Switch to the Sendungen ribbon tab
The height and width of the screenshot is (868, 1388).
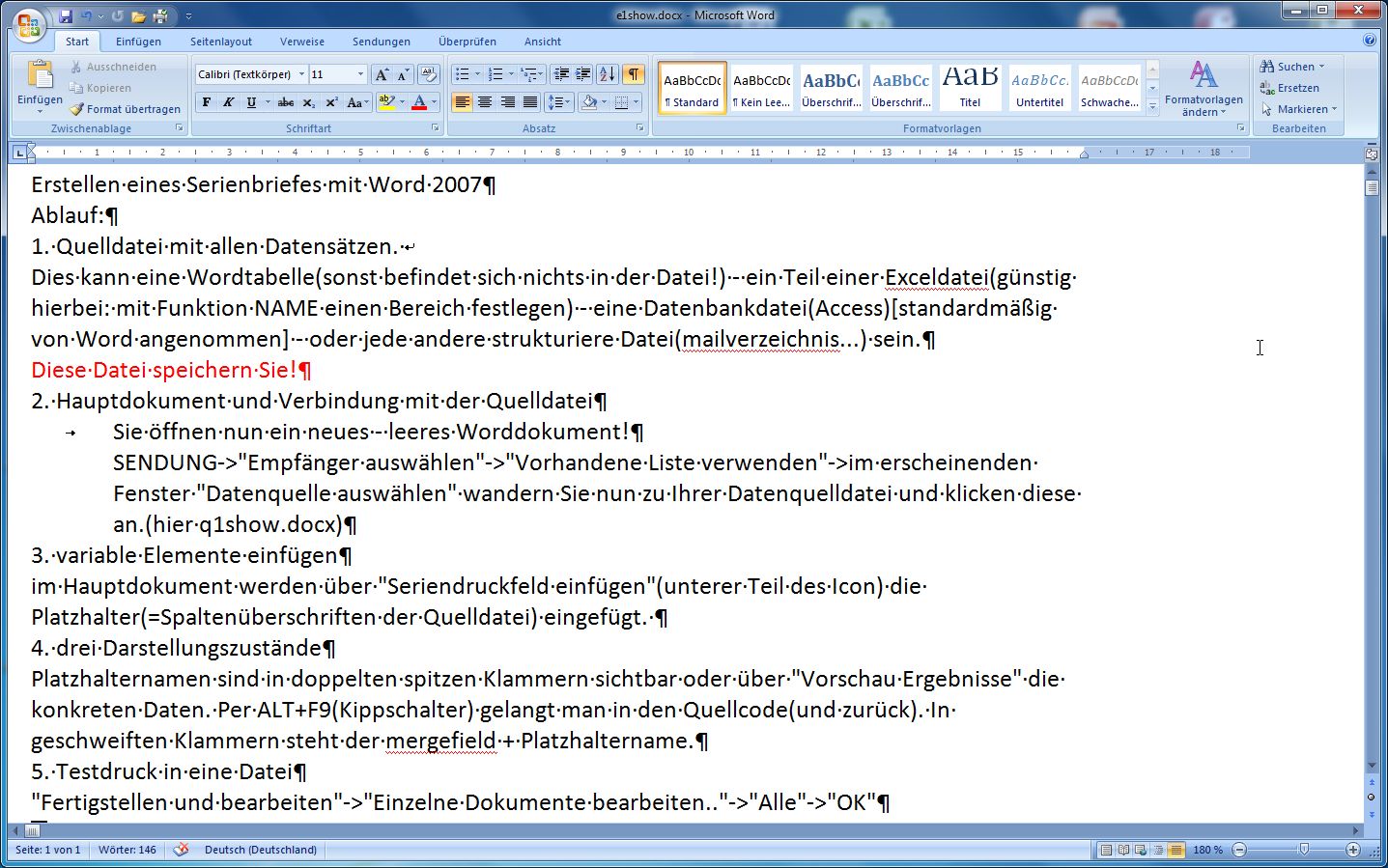[x=381, y=42]
